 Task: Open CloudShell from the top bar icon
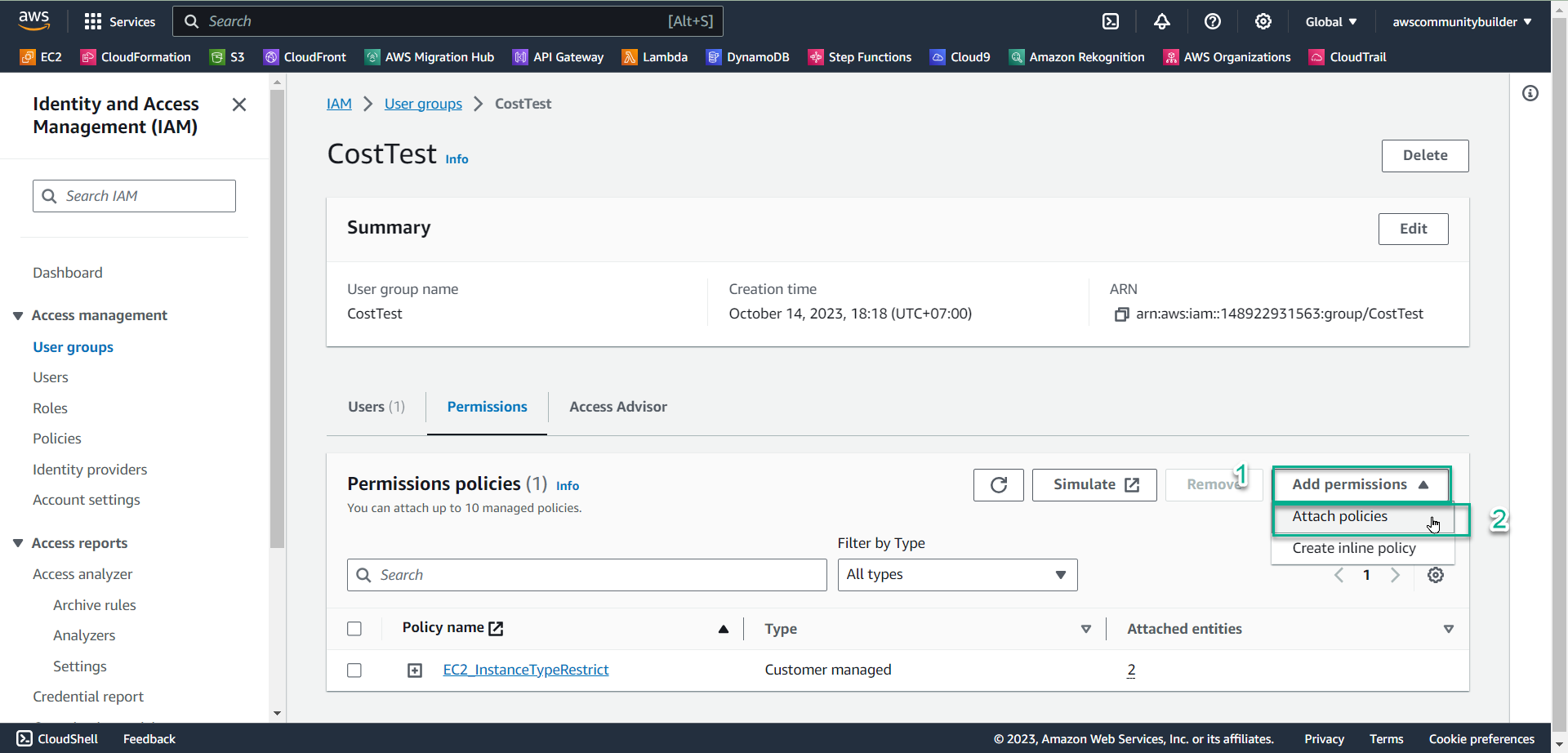(x=1111, y=21)
